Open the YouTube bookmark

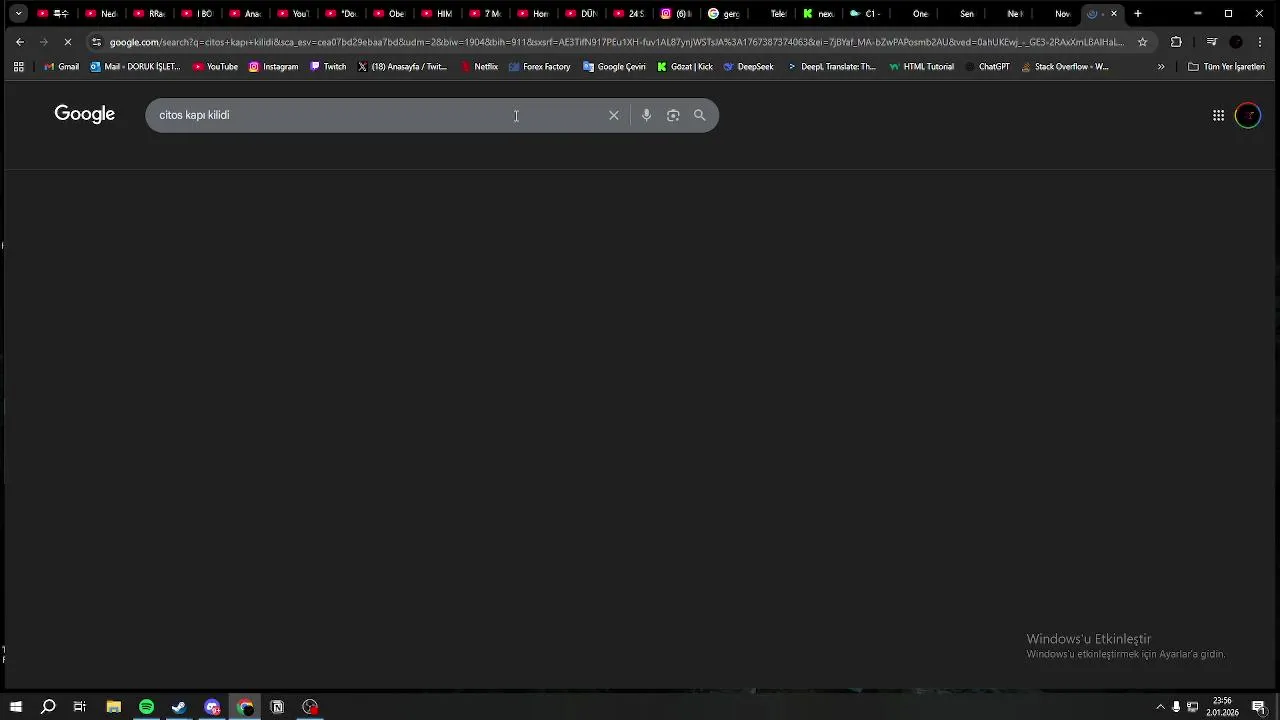(215, 67)
